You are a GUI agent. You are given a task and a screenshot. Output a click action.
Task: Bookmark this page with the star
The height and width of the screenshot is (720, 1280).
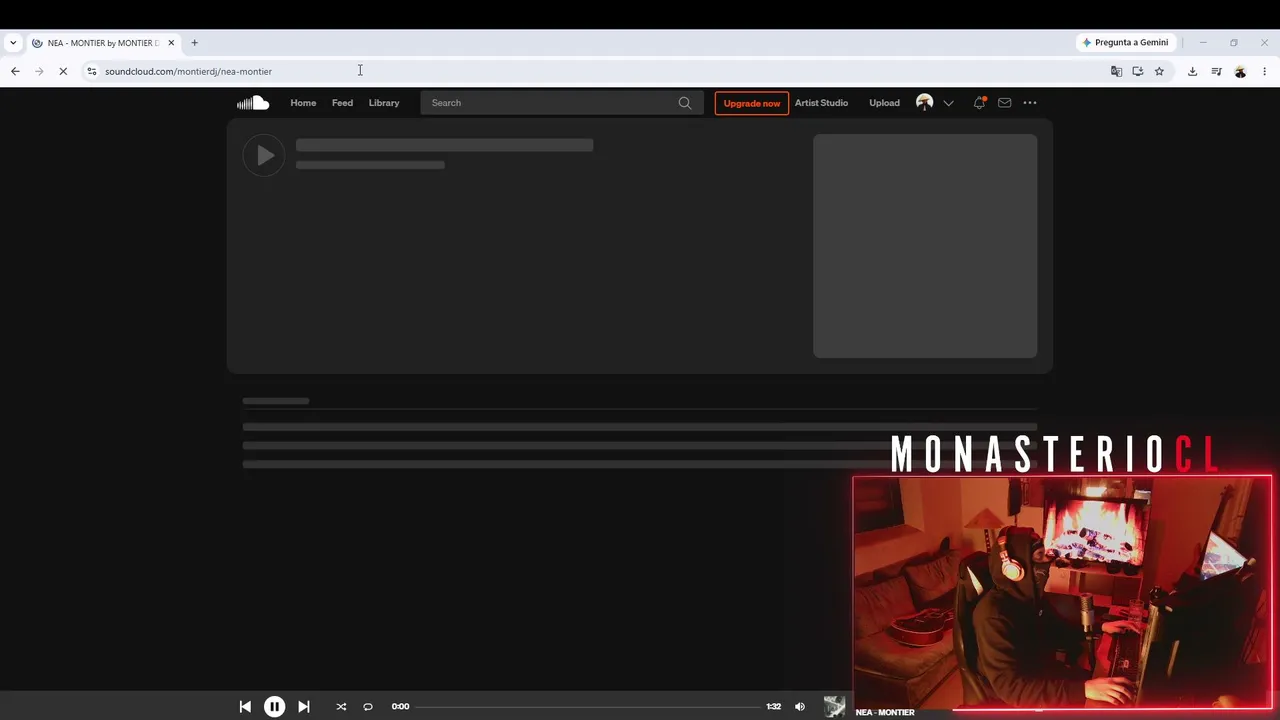(1159, 71)
